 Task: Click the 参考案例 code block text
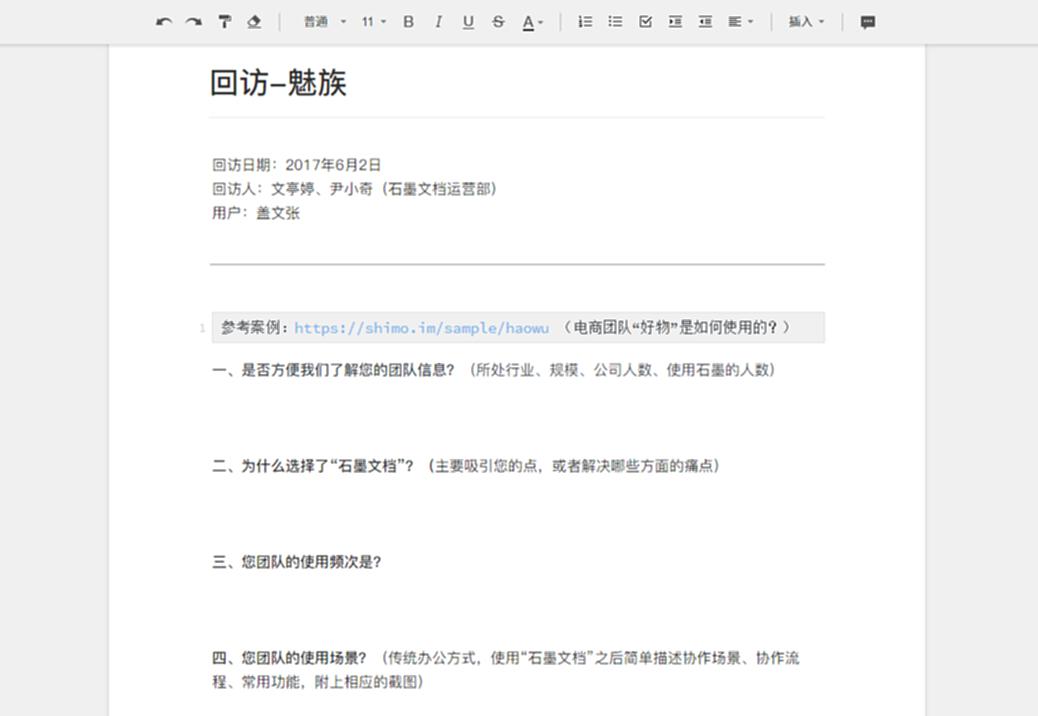point(518,328)
